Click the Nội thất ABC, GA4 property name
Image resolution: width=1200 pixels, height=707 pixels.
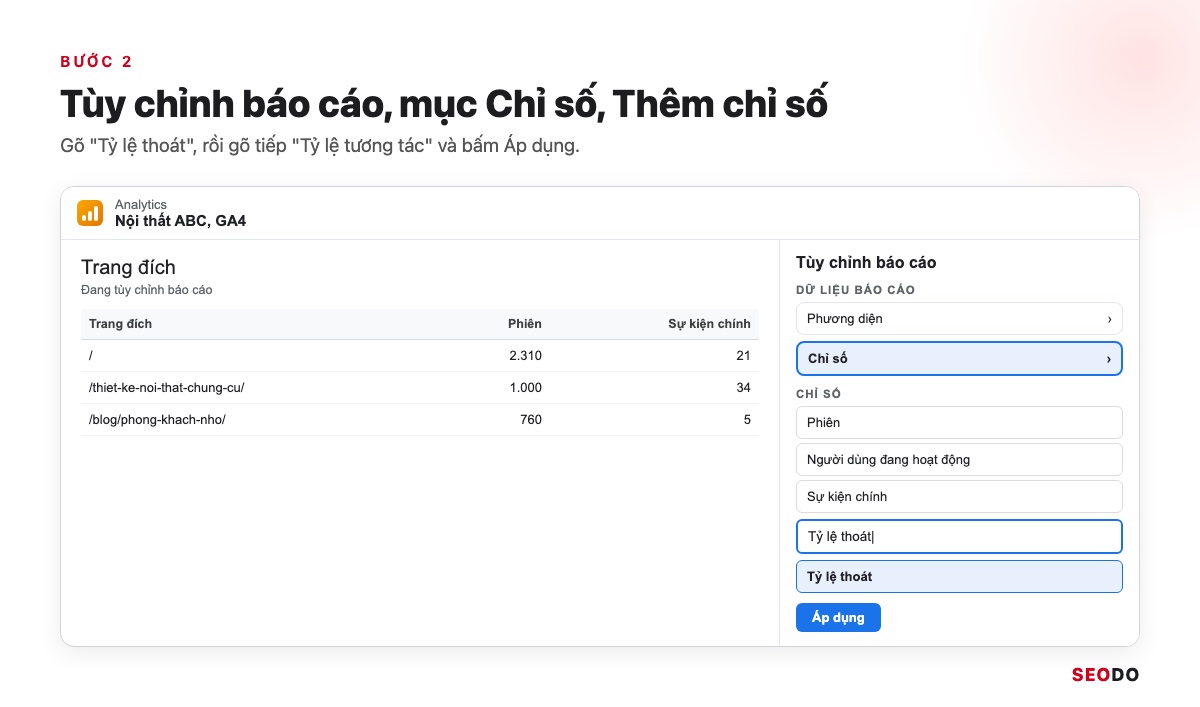[x=180, y=221]
